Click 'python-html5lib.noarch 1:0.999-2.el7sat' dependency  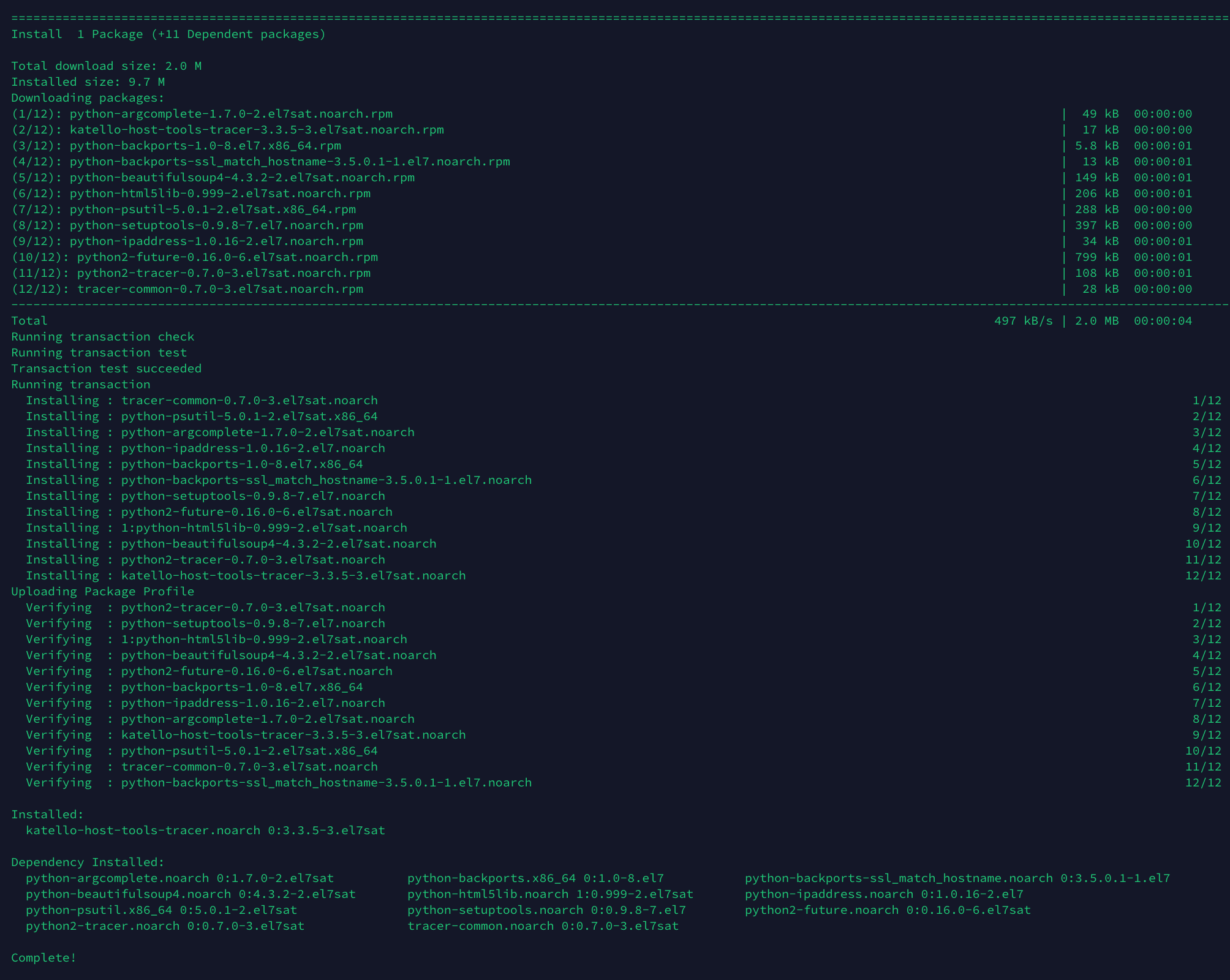(550, 894)
